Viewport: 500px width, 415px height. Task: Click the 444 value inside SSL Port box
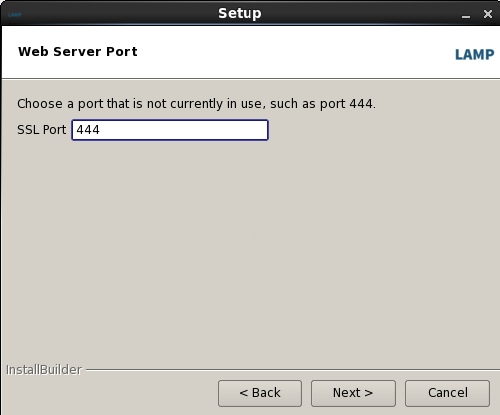coord(88,130)
